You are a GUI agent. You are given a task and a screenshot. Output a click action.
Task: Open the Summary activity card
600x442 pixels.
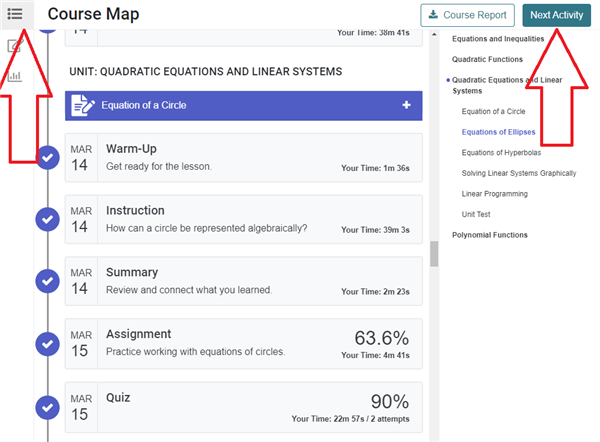(x=244, y=281)
